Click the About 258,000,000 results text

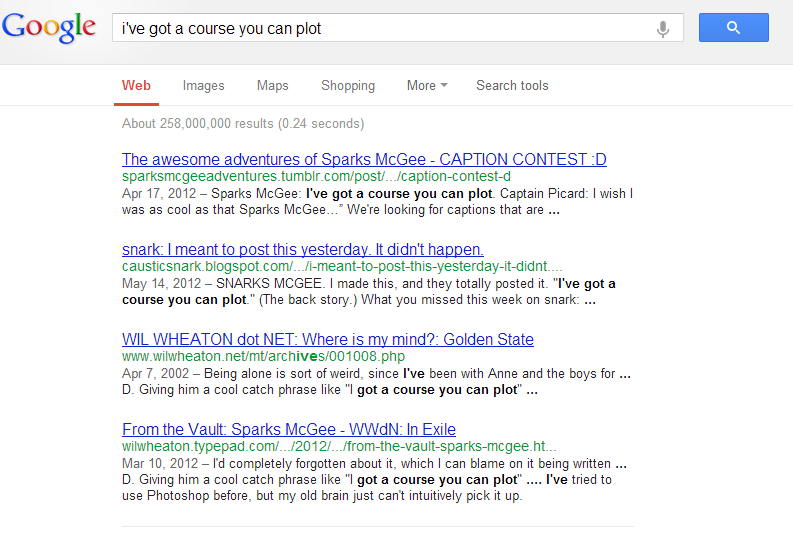(x=243, y=123)
